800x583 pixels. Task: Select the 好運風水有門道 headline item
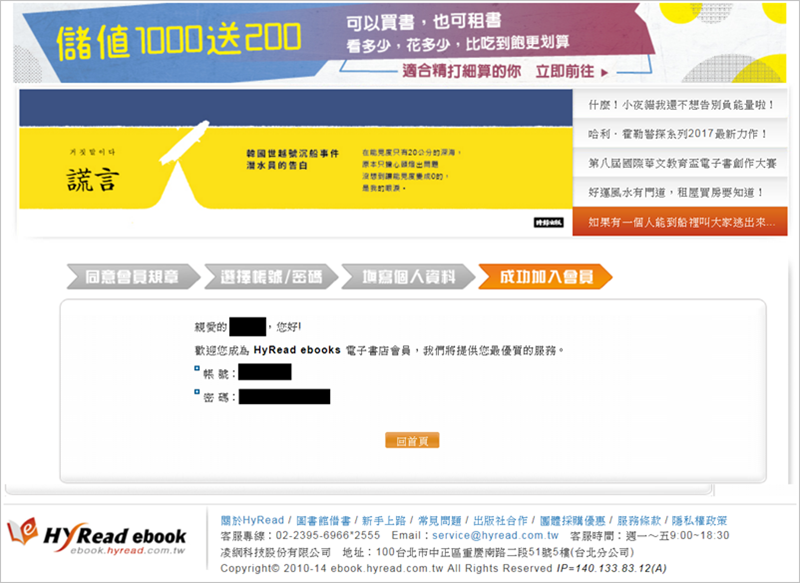point(680,191)
